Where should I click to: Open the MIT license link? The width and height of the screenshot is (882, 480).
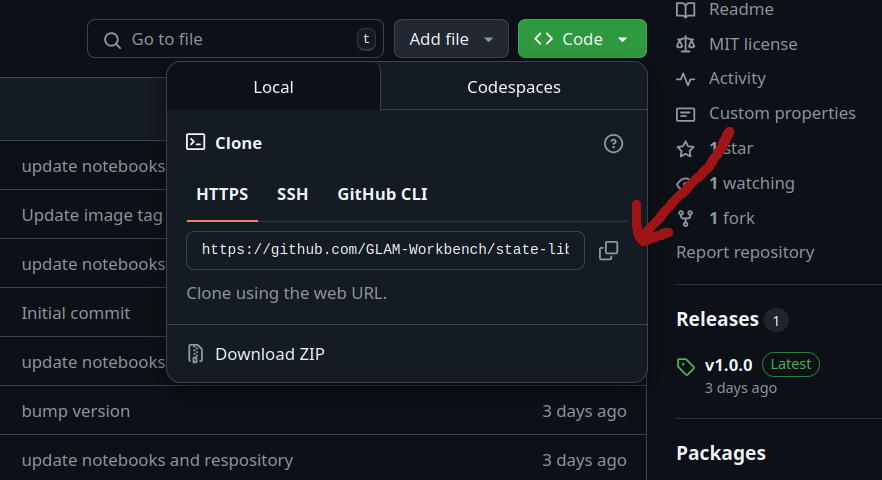(x=753, y=44)
